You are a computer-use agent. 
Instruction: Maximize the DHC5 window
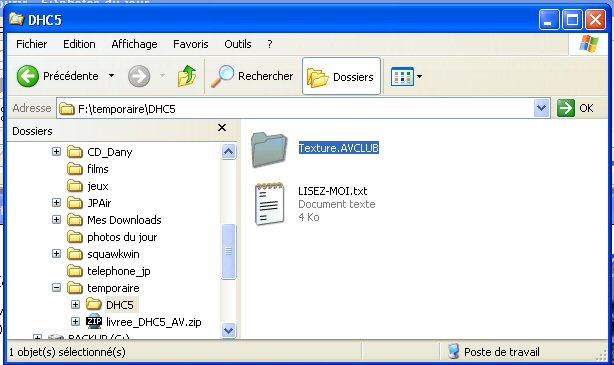pos(572,20)
